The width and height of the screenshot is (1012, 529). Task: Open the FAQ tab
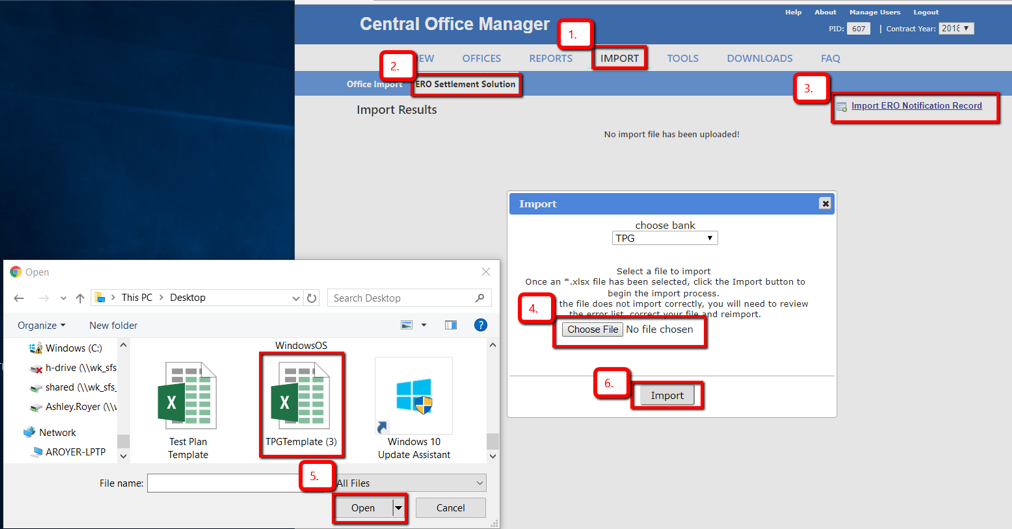click(831, 58)
